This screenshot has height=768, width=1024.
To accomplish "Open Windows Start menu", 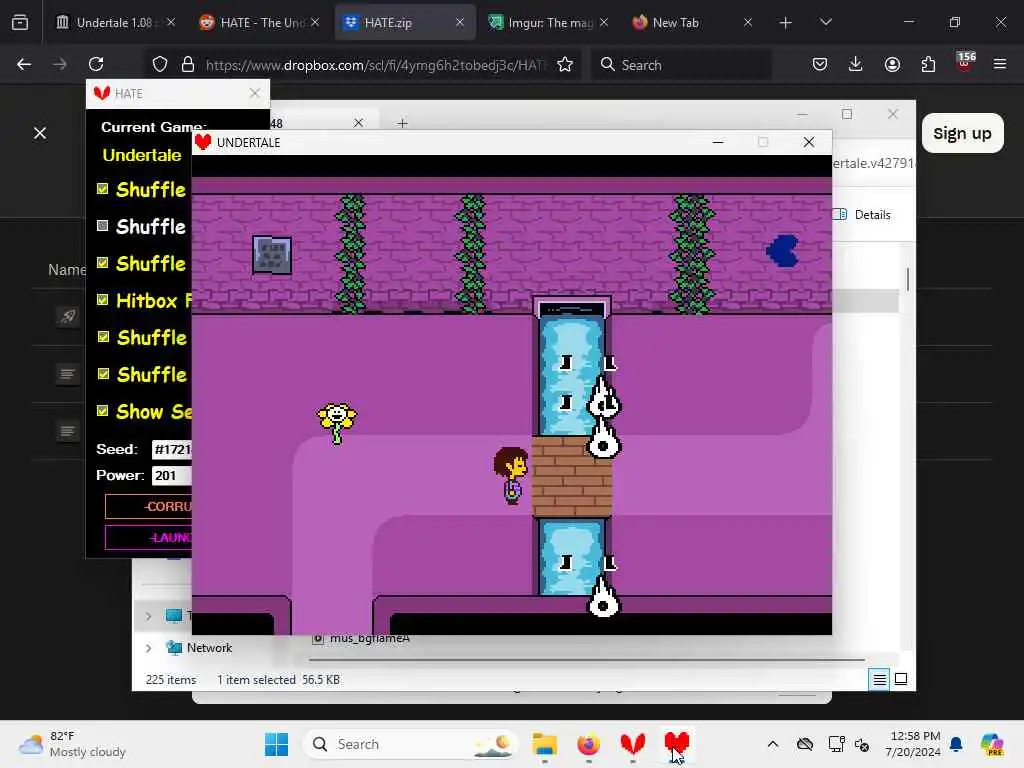I will point(276,744).
